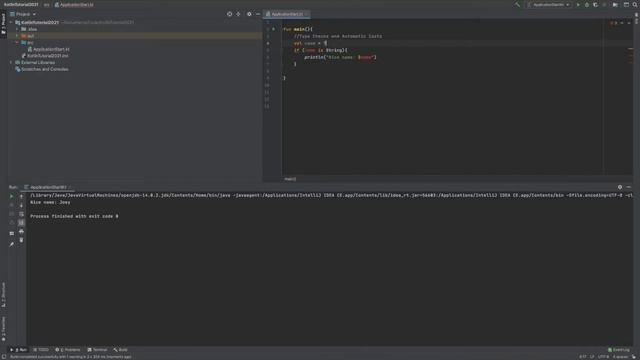Select ApplicationStart.kt in project tree
The image size is (640, 360).
point(48,49)
